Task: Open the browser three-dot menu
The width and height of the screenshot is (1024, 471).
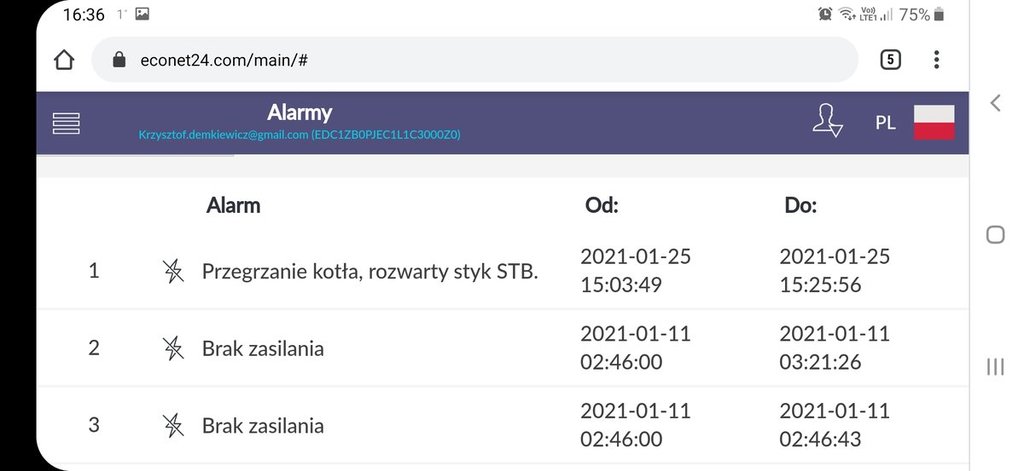Action: tap(936, 60)
